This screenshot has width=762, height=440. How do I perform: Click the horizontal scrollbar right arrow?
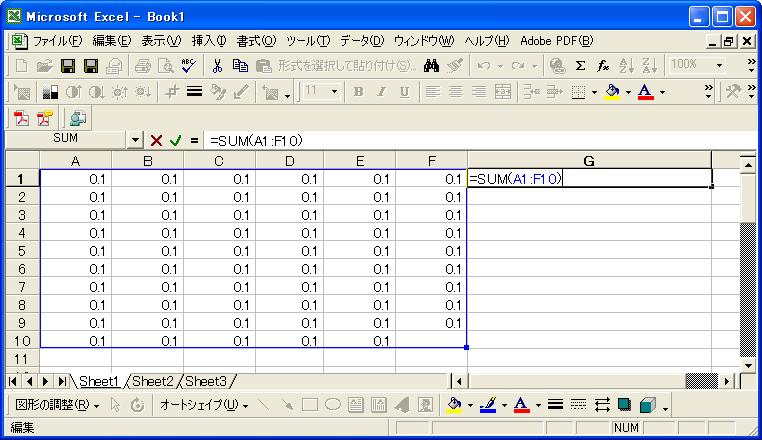pyautogui.click(x=727, y=381)
